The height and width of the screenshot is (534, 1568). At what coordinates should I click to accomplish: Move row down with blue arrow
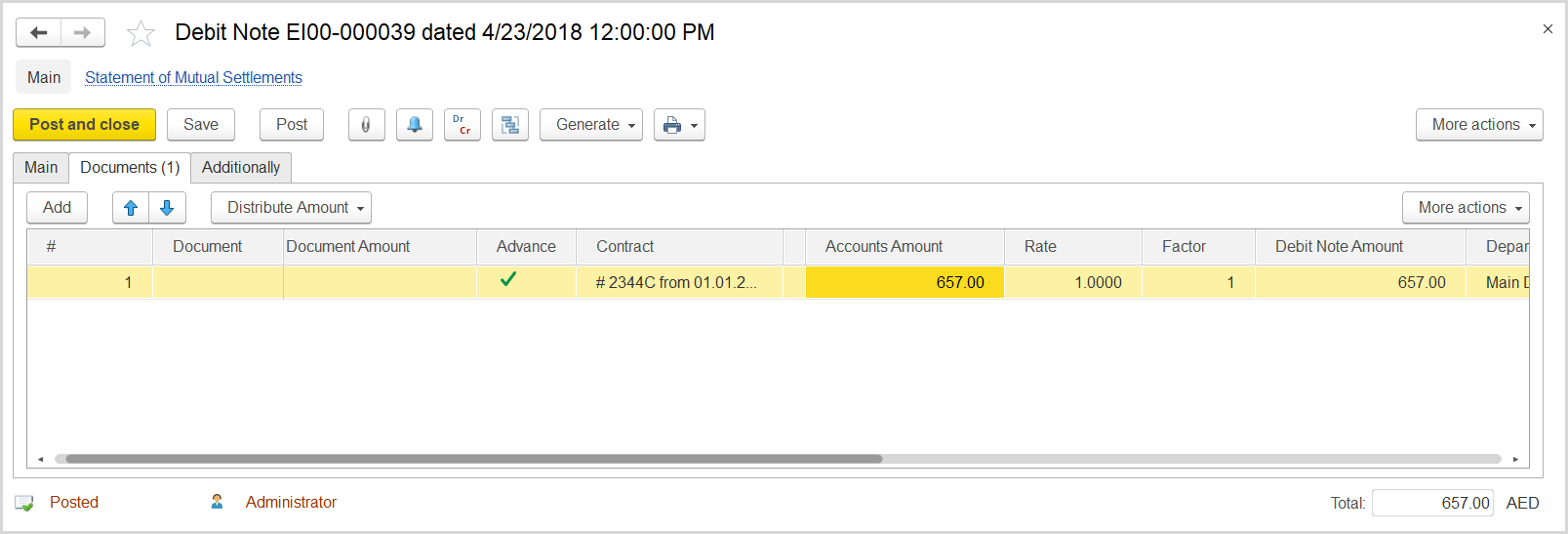pyautogui.click(x=167, y=208)
